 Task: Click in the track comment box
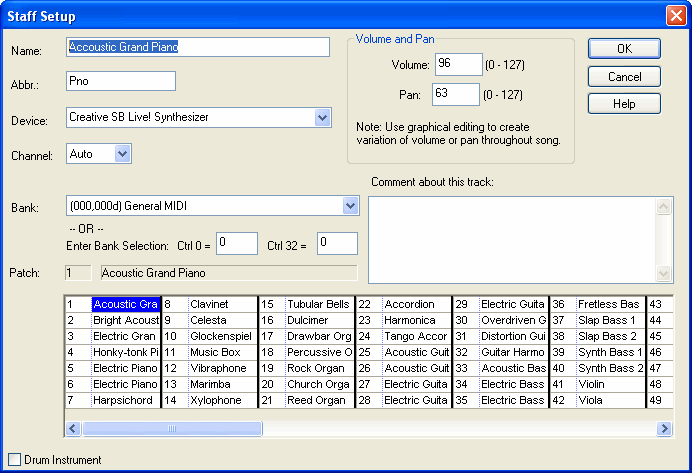[511, 239]
